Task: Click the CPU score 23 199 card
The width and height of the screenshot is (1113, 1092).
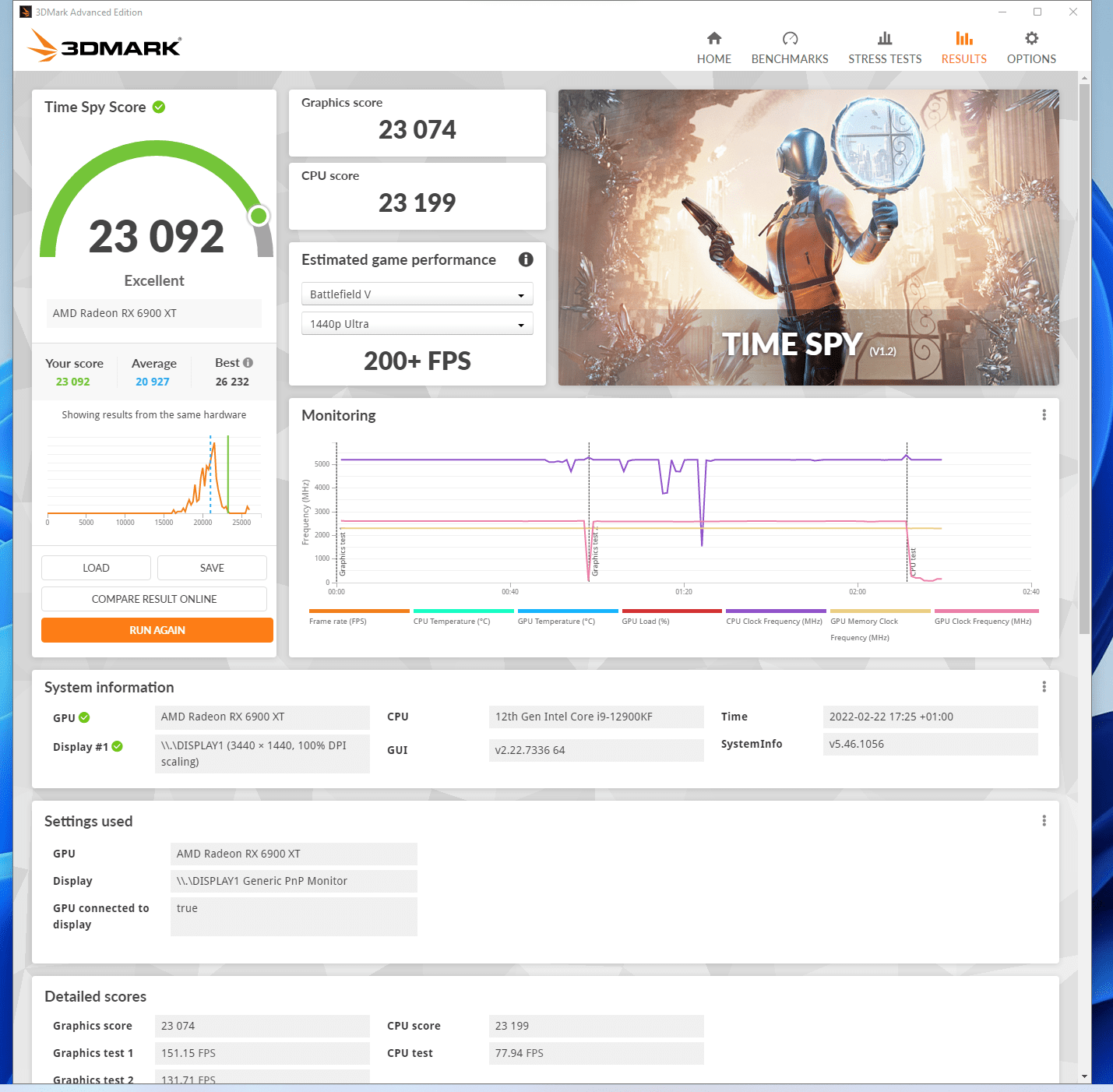Action: (417, 196)
